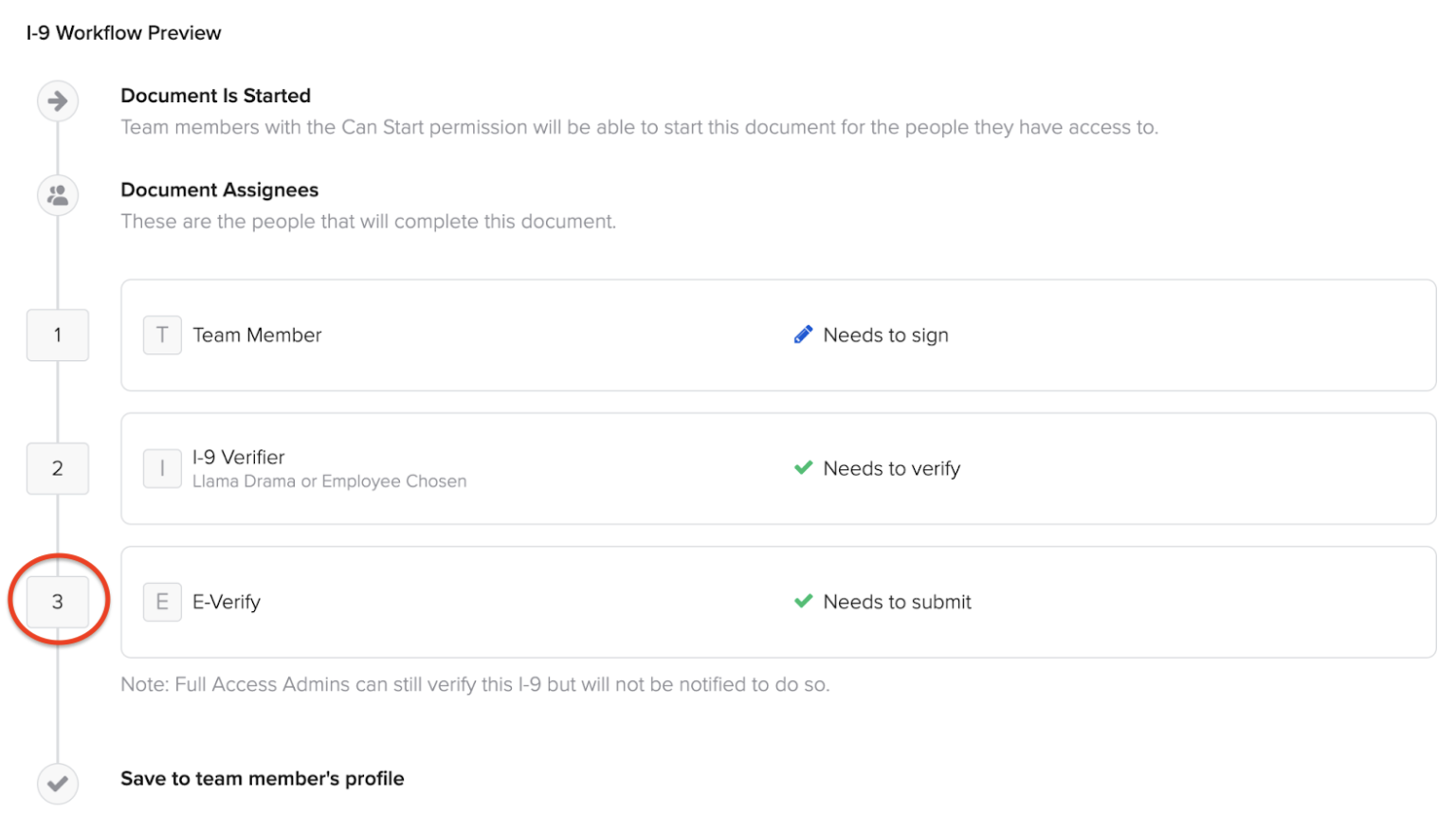Image resolution: width=1456 pixels, height=832 pixels.
Task: Click the people icon for Document Assignees
Action: (x=58, y=196)
